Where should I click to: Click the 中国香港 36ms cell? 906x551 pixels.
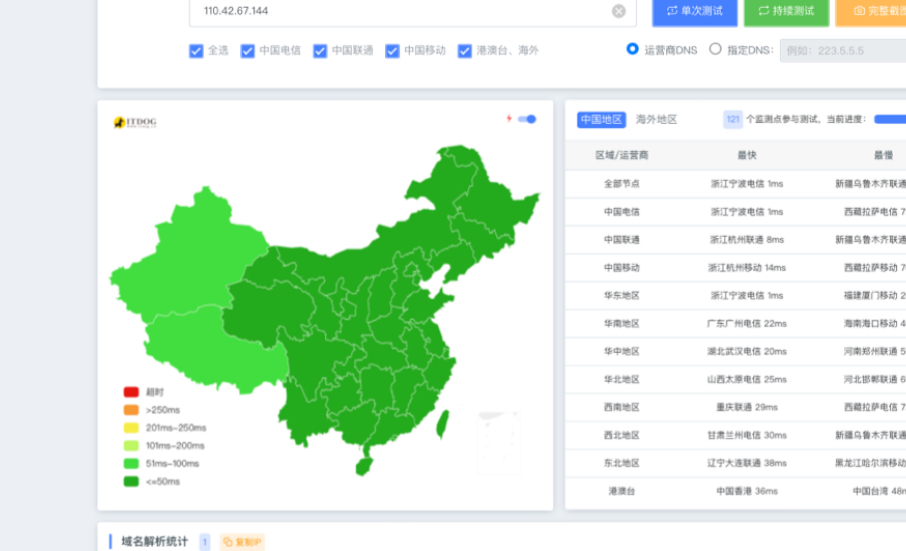[747, 491]
